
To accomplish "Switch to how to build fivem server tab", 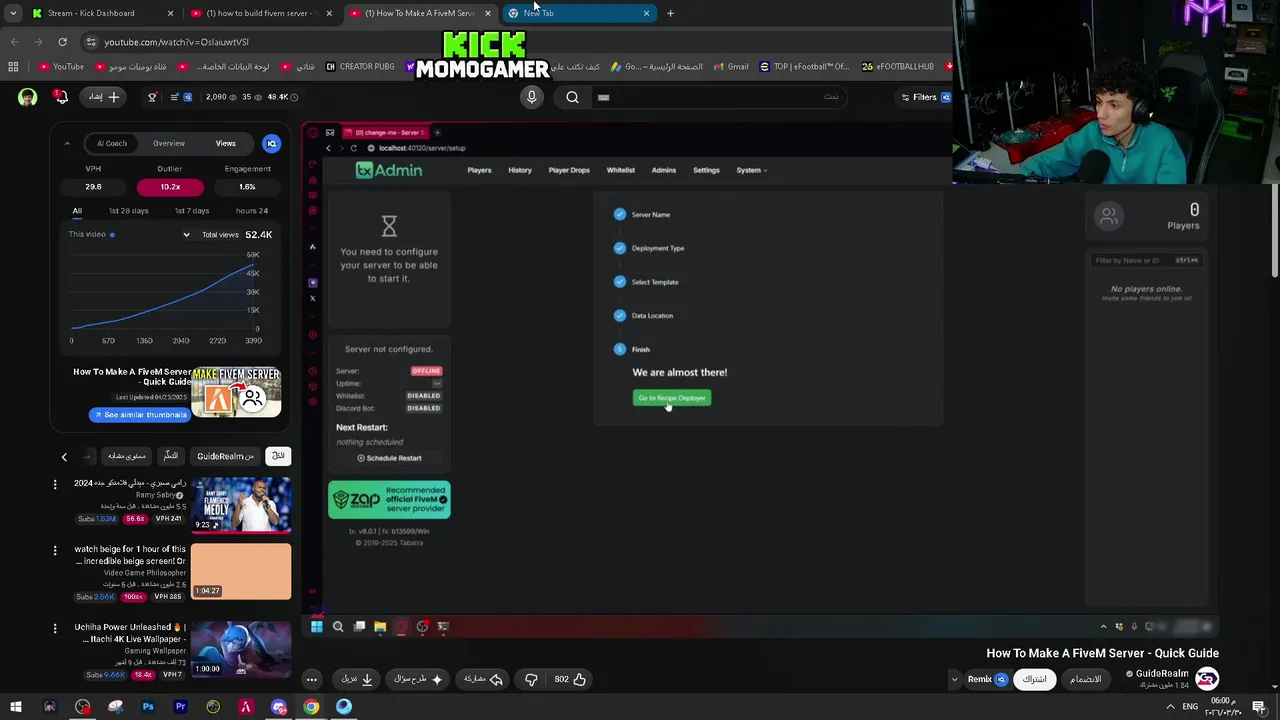I will [x=259, y=13].
